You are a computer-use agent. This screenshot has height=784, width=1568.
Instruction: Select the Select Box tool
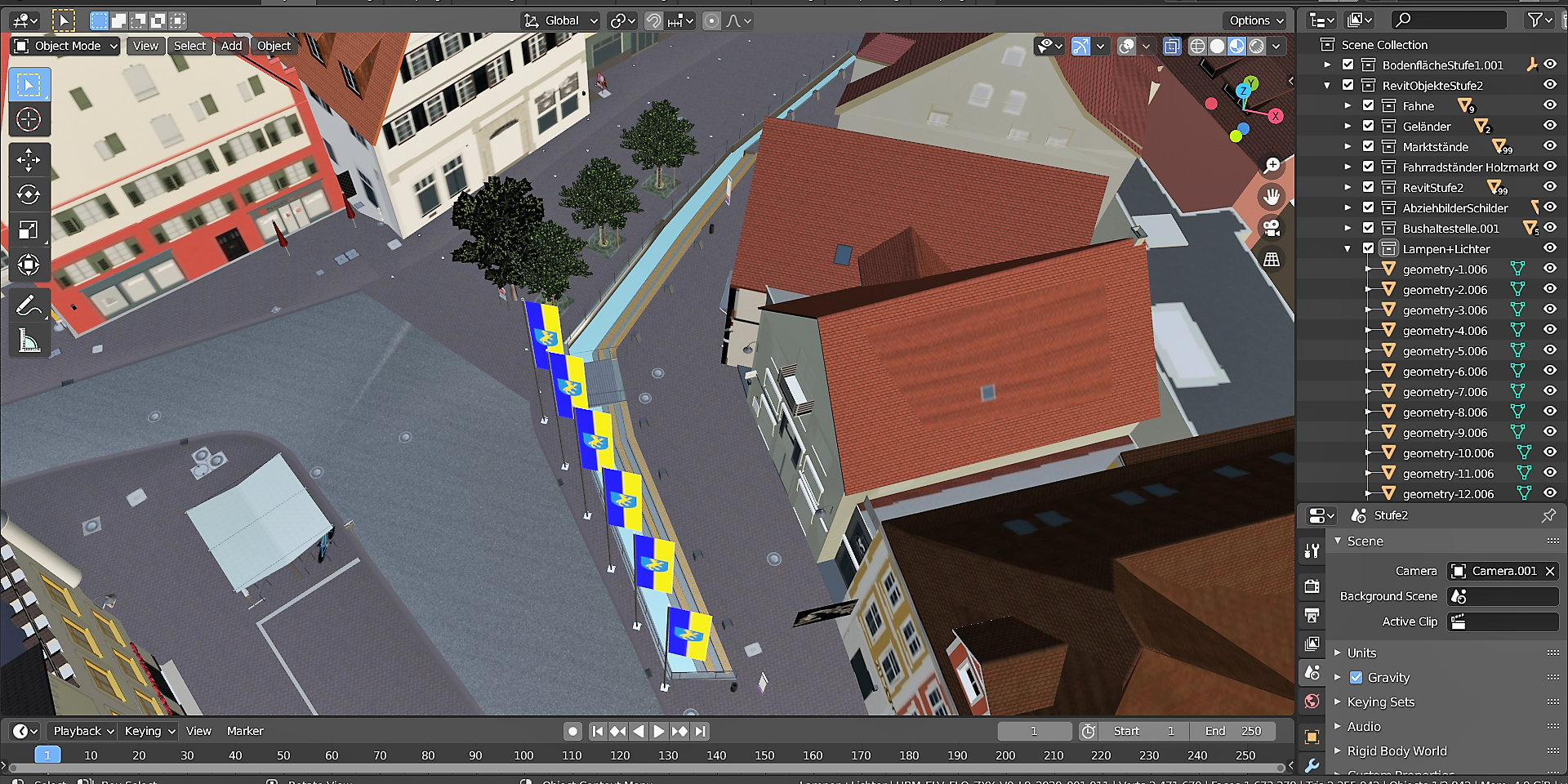pyautogui.click(x=29, y=85)
